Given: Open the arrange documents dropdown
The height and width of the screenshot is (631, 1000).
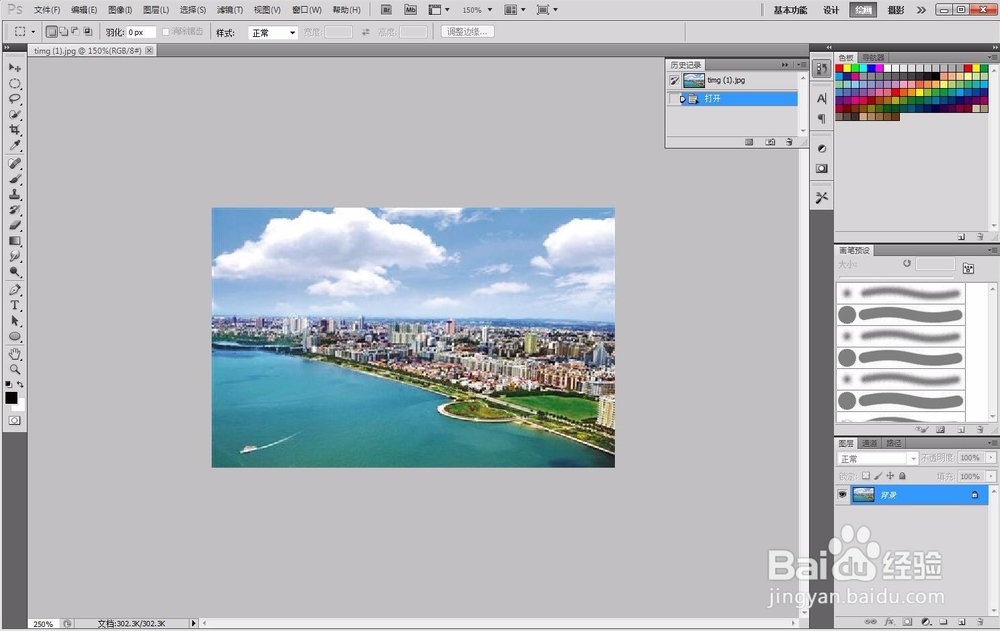Looking at the screenshot, I should point(515,10).
